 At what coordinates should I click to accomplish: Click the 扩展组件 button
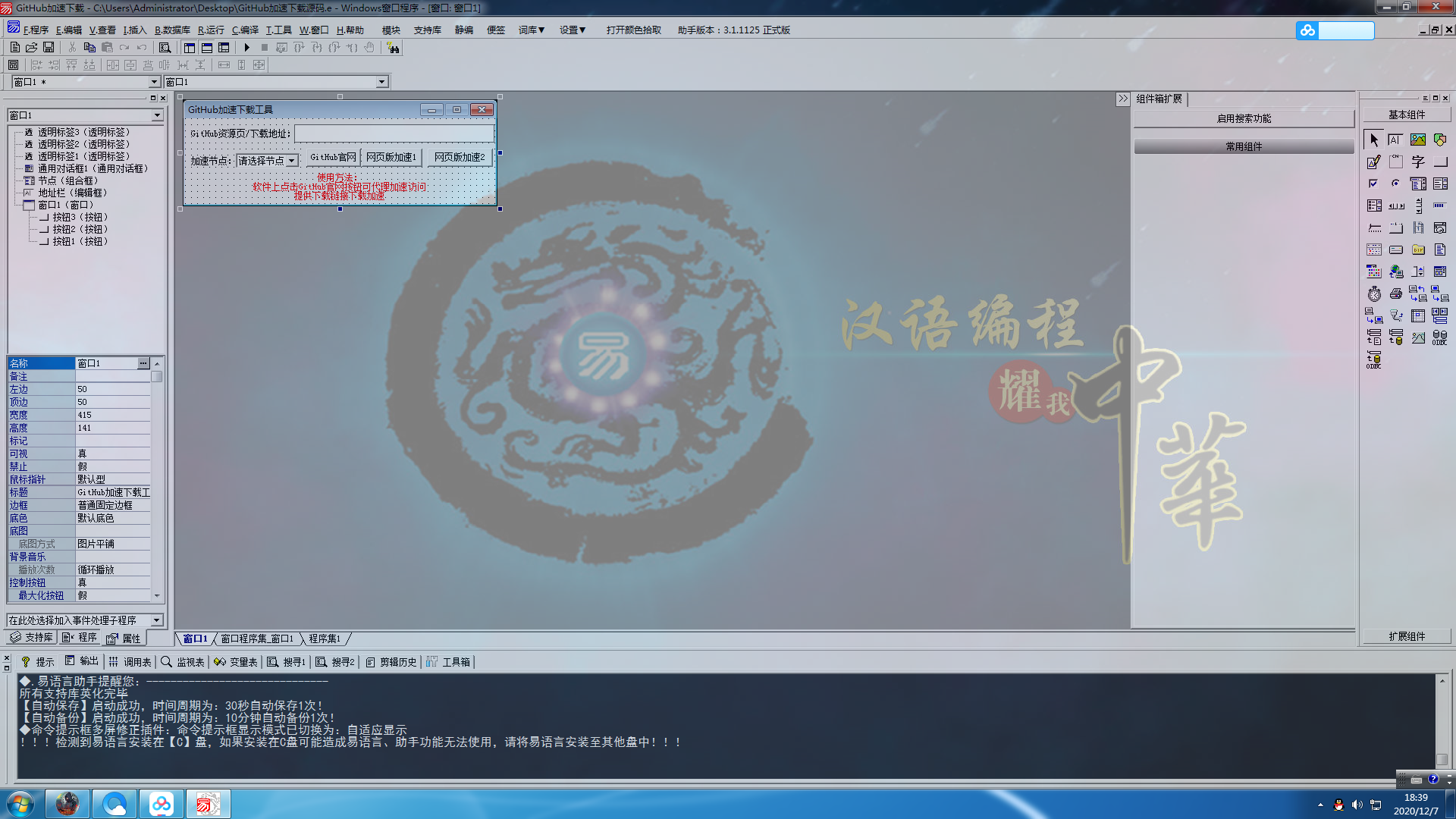click(1407, 637)
